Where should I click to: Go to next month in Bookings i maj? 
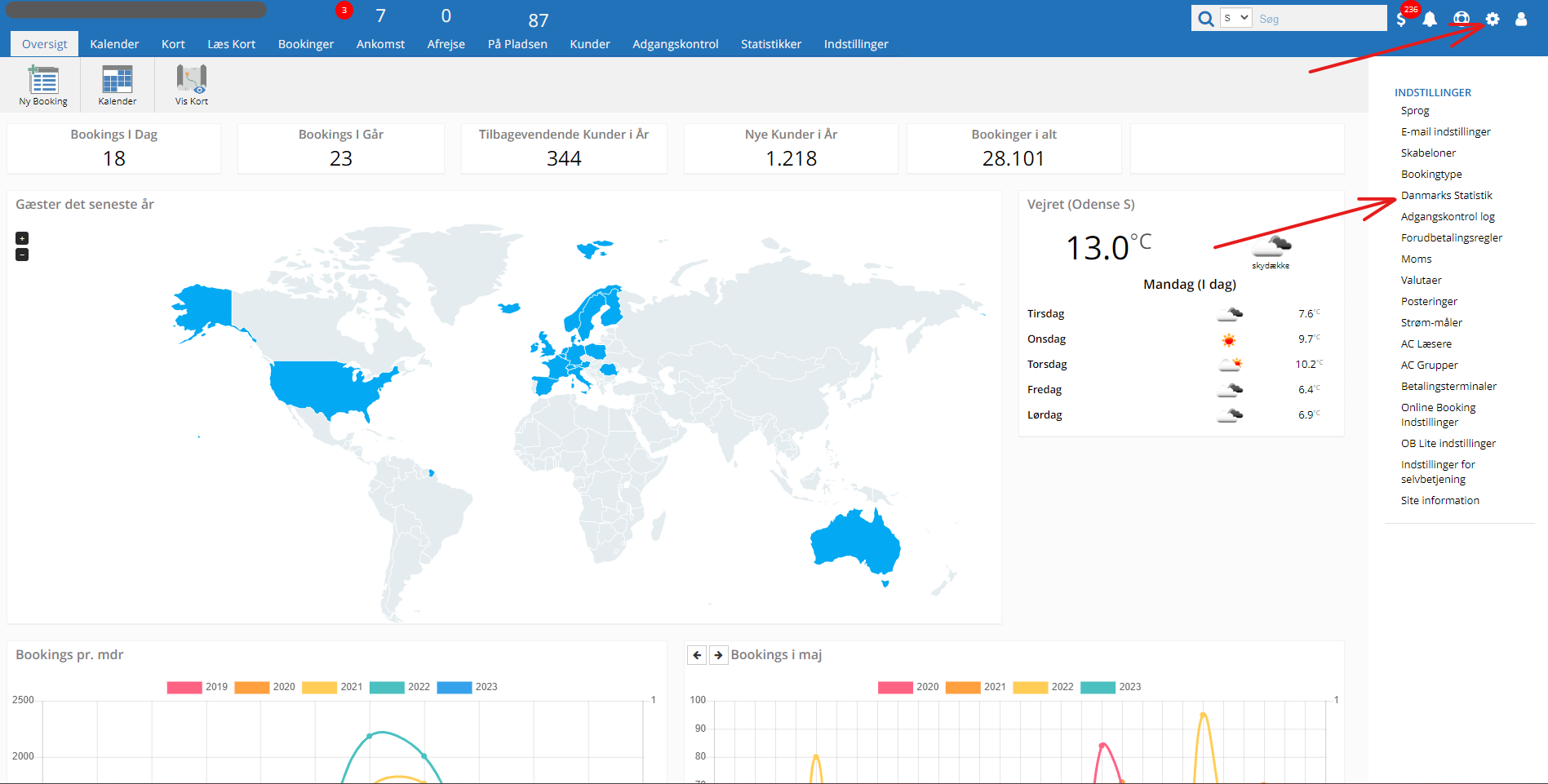[x=718, y=655]
